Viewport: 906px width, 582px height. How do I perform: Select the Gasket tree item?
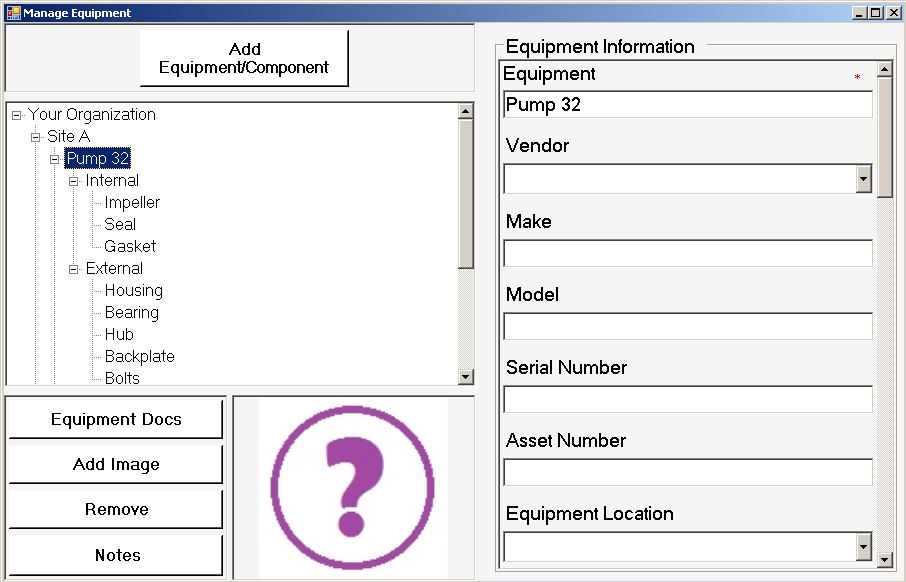click(x=130, y=247)
